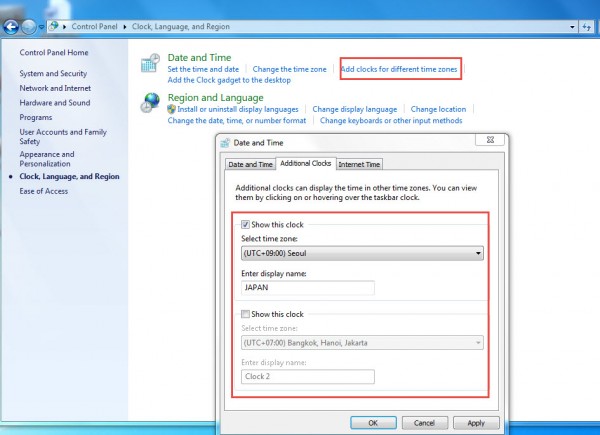Open System and Security category
Viewport: 600px width, 435px height.
pyautogui.click(x=53, y=73)
